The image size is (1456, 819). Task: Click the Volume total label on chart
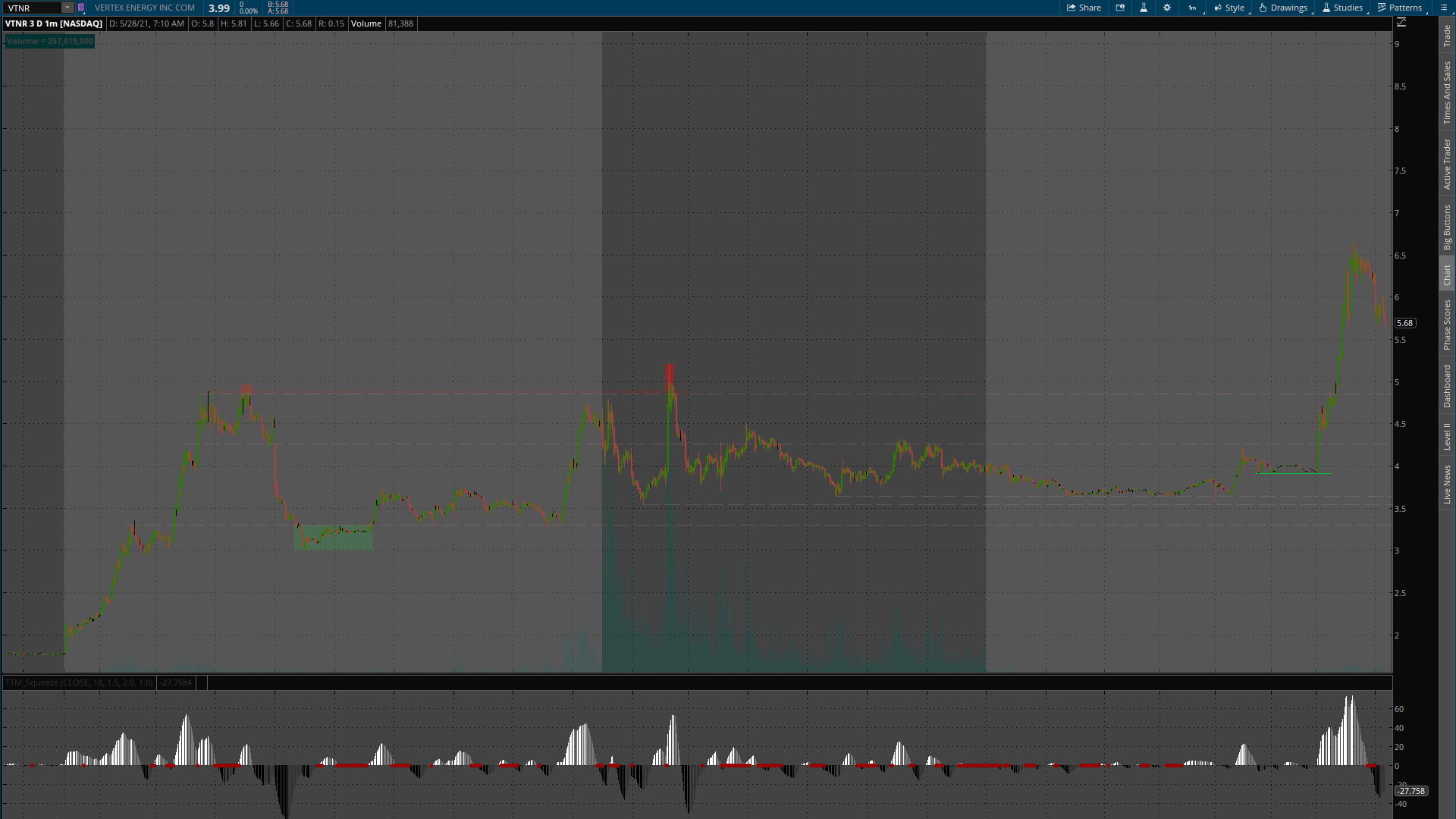[49, 41]
